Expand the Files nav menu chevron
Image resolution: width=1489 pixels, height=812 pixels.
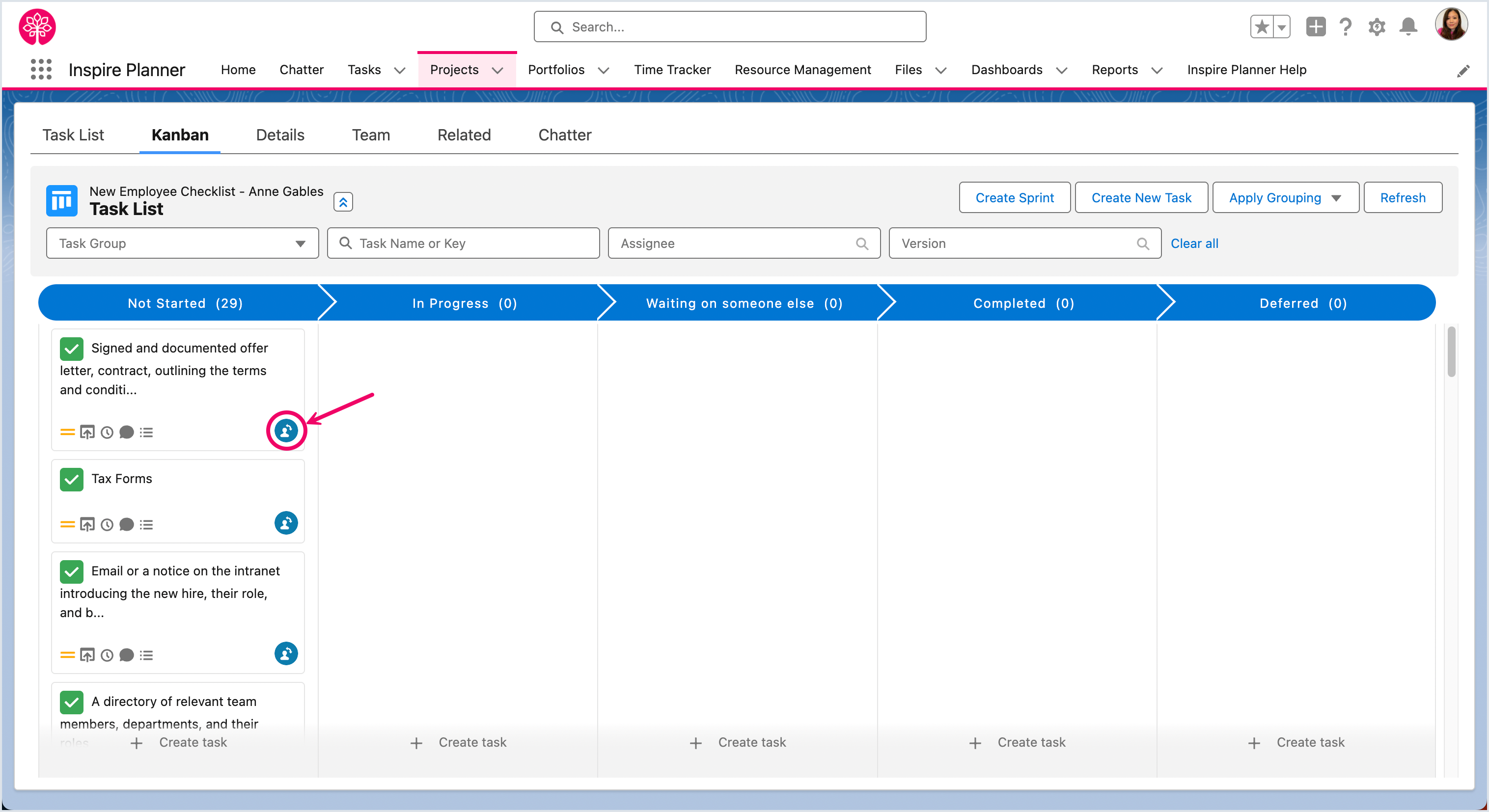[941, 71]
